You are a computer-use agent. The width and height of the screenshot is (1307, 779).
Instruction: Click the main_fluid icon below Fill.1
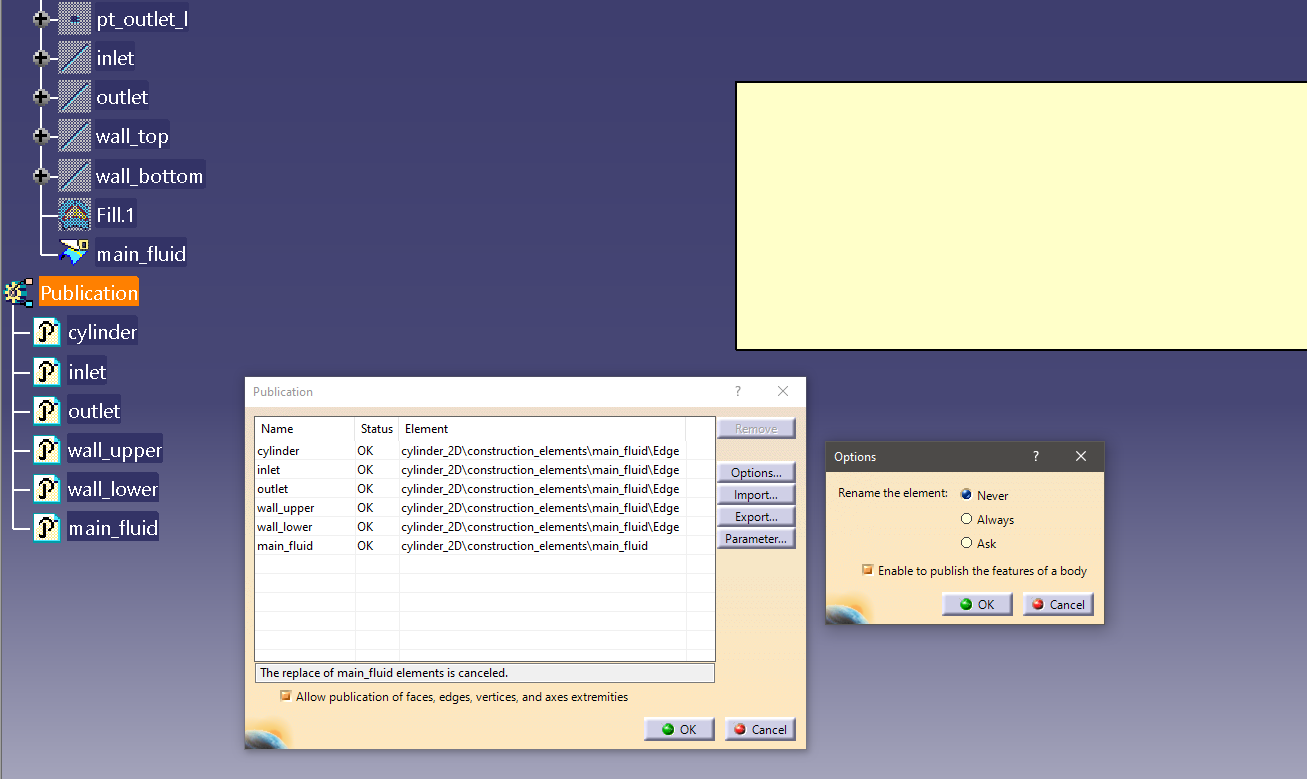[74, 254]
